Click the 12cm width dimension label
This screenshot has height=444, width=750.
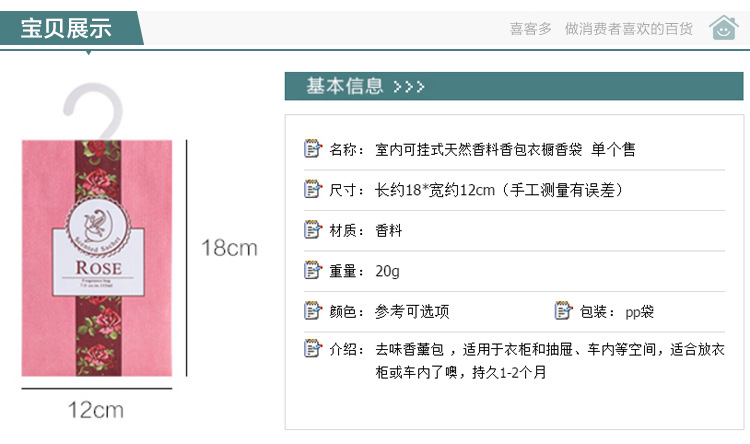pyautogui.click(x=96, y=410)
